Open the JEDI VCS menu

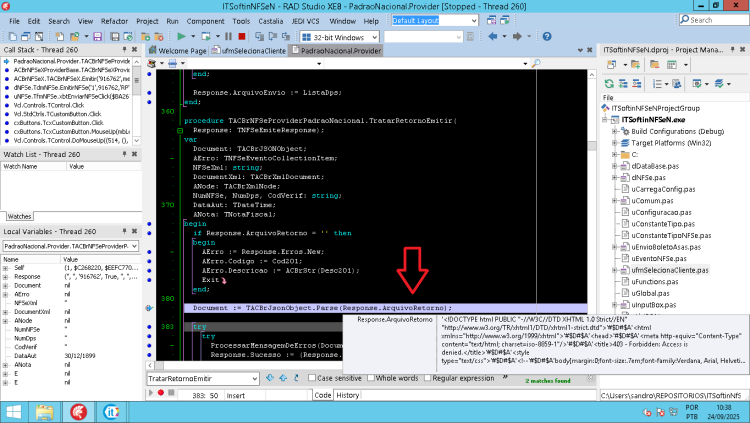[306, 21]
